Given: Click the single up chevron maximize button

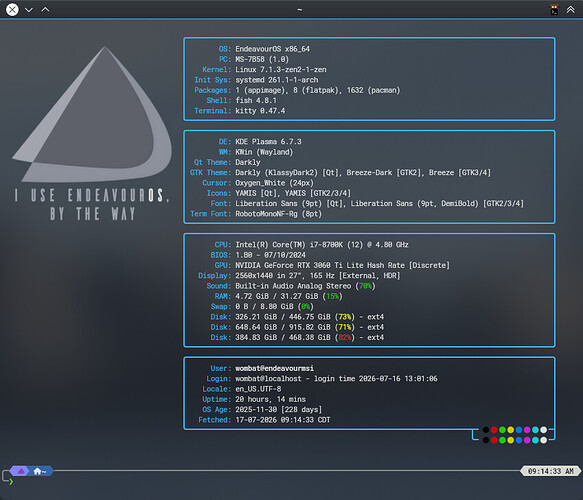Looking at the screenshot, I should [45, 9].
